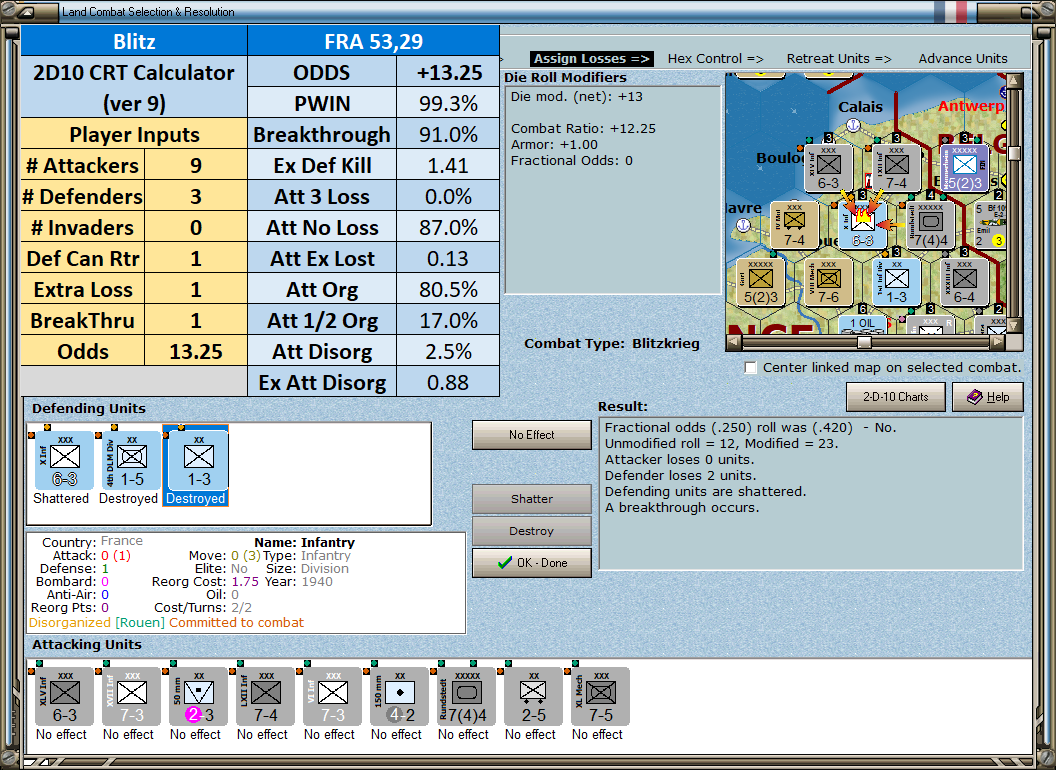Go to the Advance Units step
Viewport: 1056px width, 770px height.
(x=963, y=59)
